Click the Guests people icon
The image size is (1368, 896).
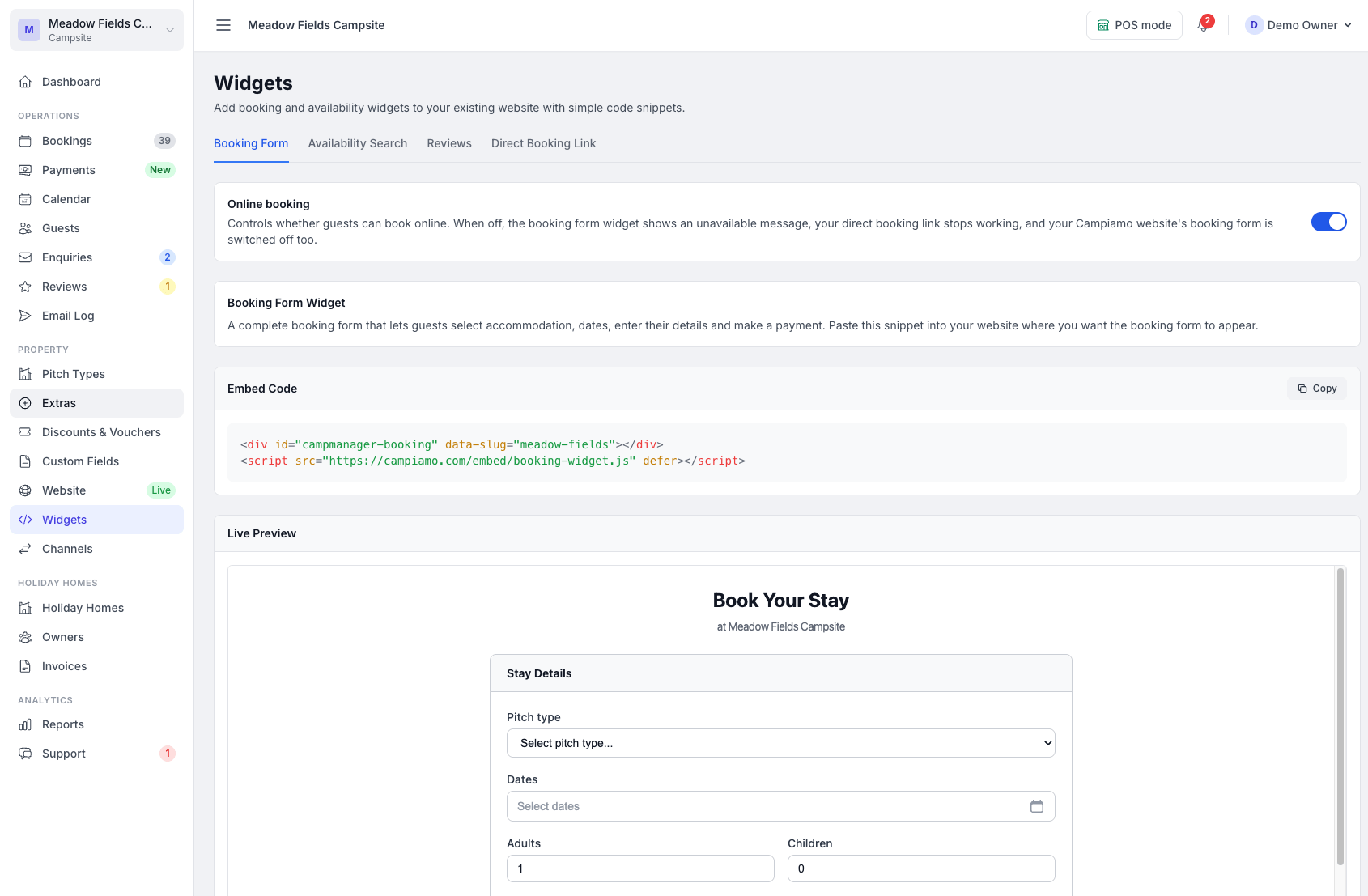pyautogui.click(x=25, y=228)
